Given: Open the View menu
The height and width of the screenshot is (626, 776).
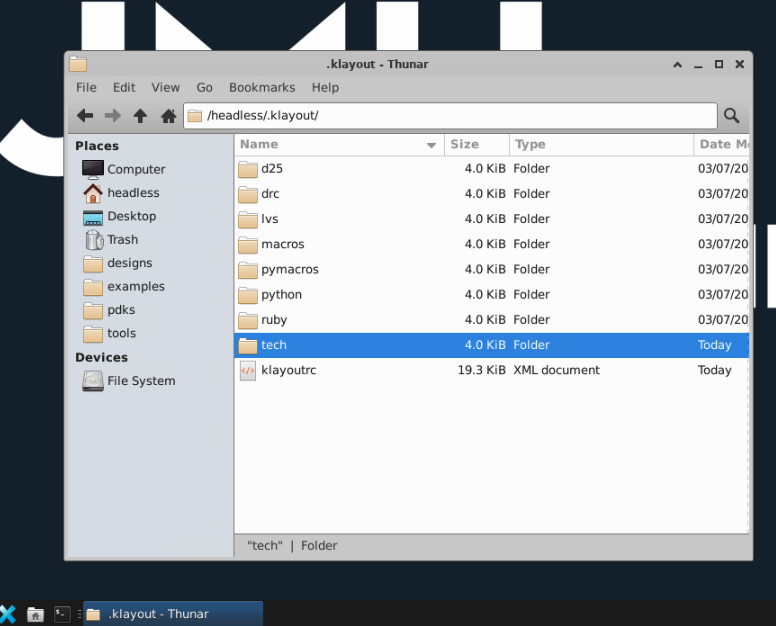Looking at the screenshot, I should (x=165, y=88).
